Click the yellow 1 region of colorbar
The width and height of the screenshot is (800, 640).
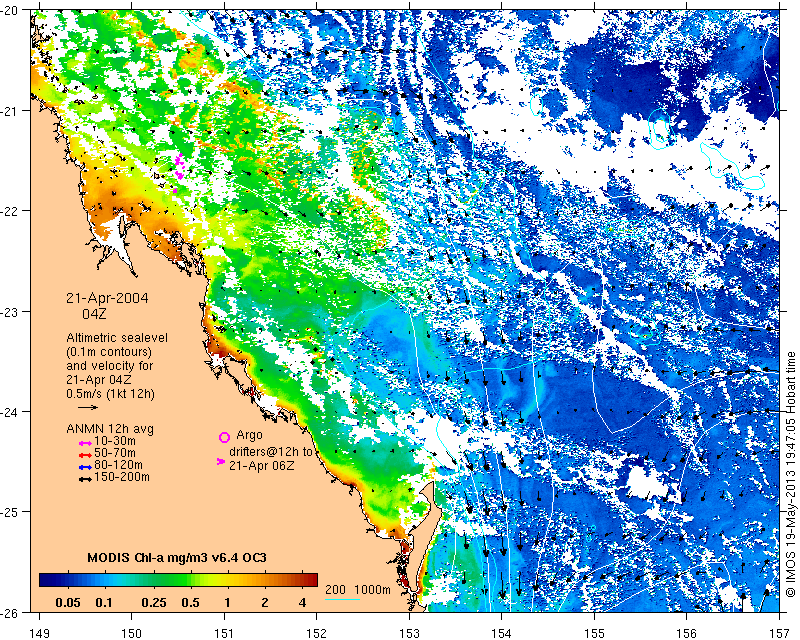tap(227, 580)
